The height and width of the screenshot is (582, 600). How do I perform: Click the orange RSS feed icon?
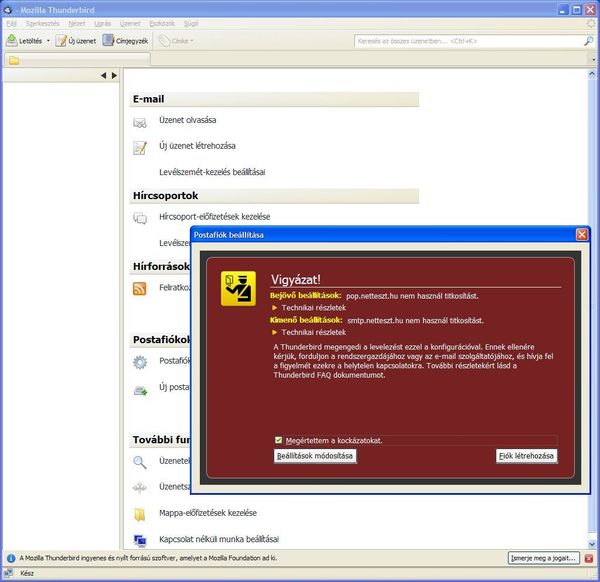click(x=140, y=289)
